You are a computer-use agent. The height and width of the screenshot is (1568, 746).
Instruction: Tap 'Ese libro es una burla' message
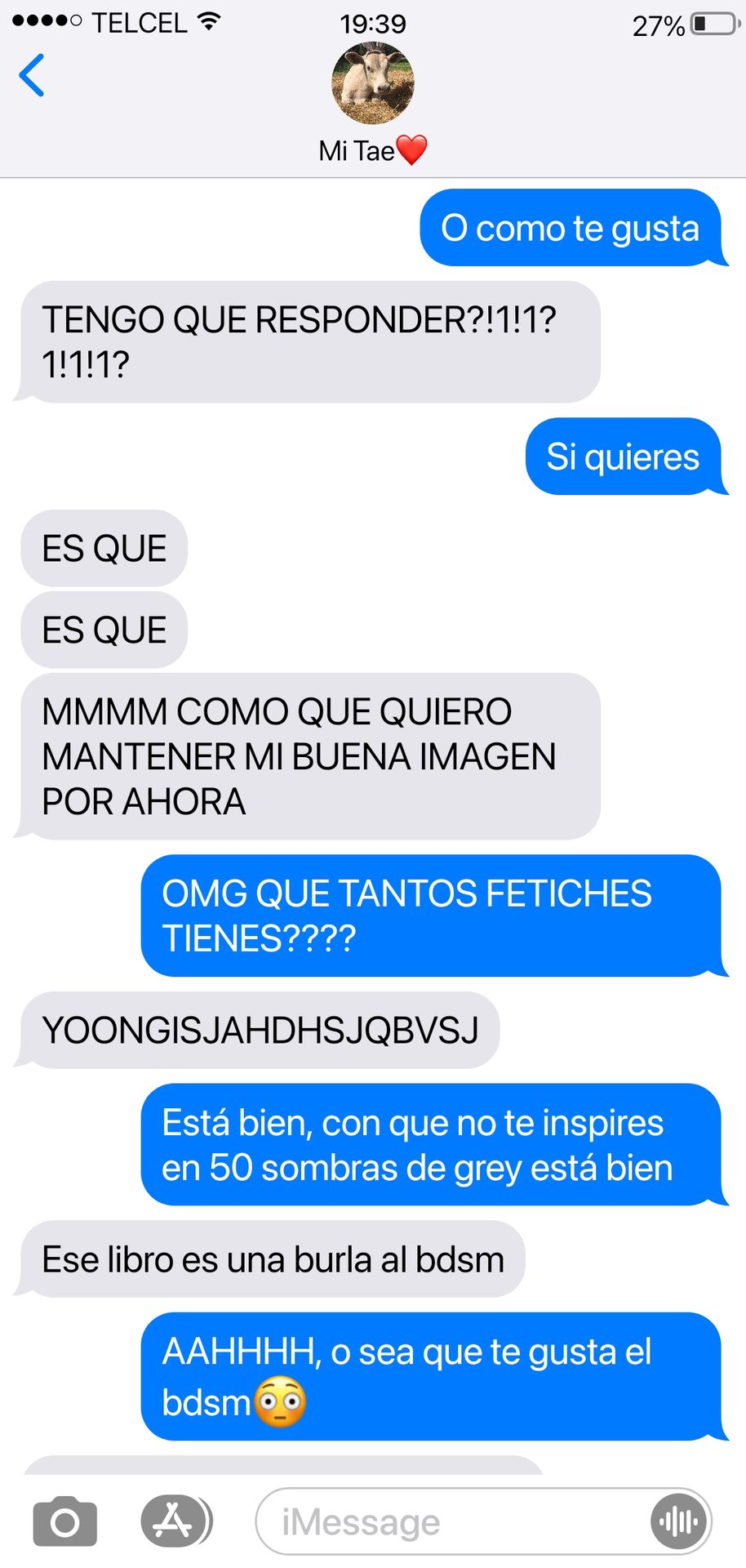click(x=270, y=1259)
